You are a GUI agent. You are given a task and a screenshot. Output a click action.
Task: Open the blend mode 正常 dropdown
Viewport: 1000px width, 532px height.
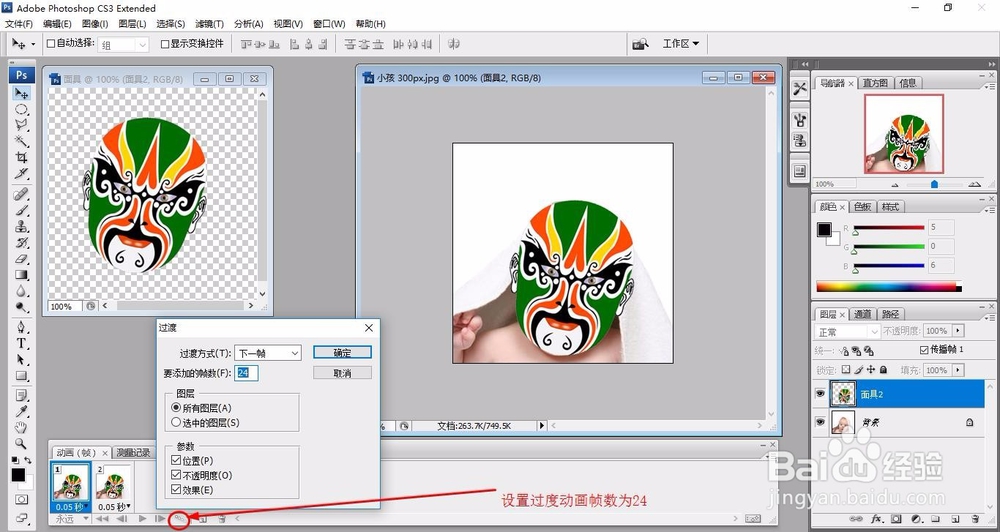pos(848,332)
